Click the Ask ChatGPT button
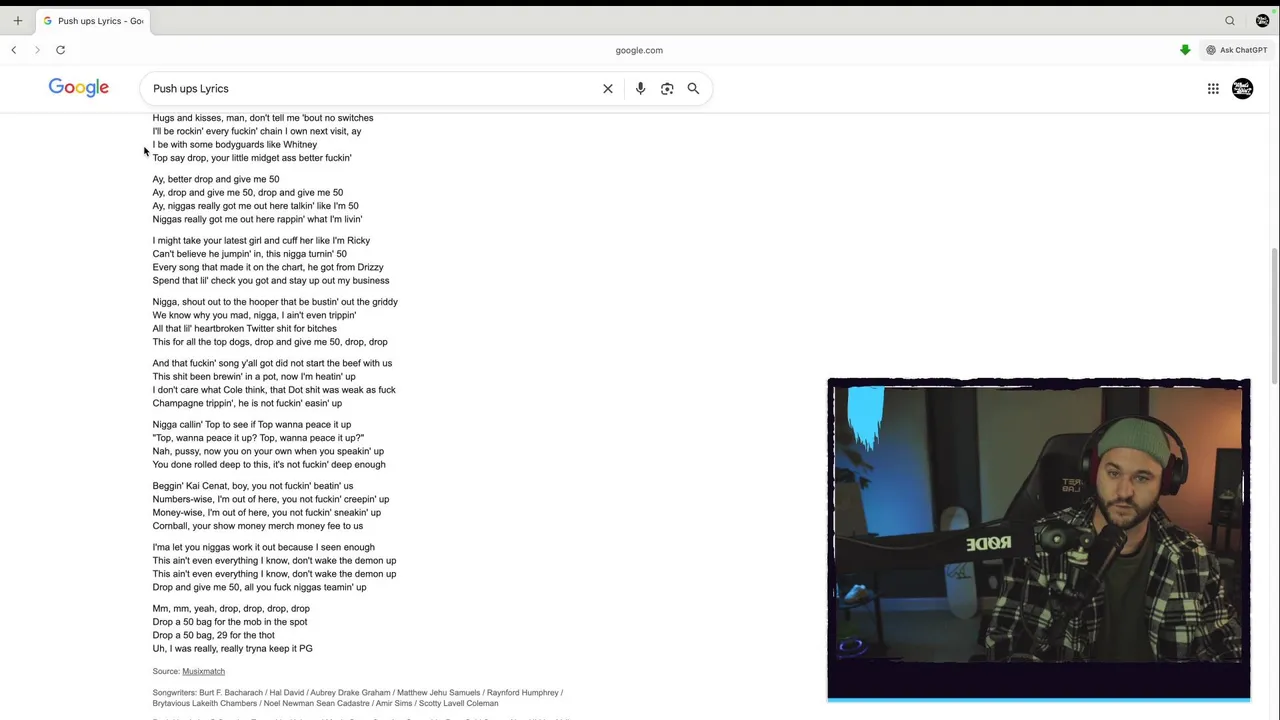Image resolution: width=1280 pixels, height=720 pixels. [x=1237, y=50]
